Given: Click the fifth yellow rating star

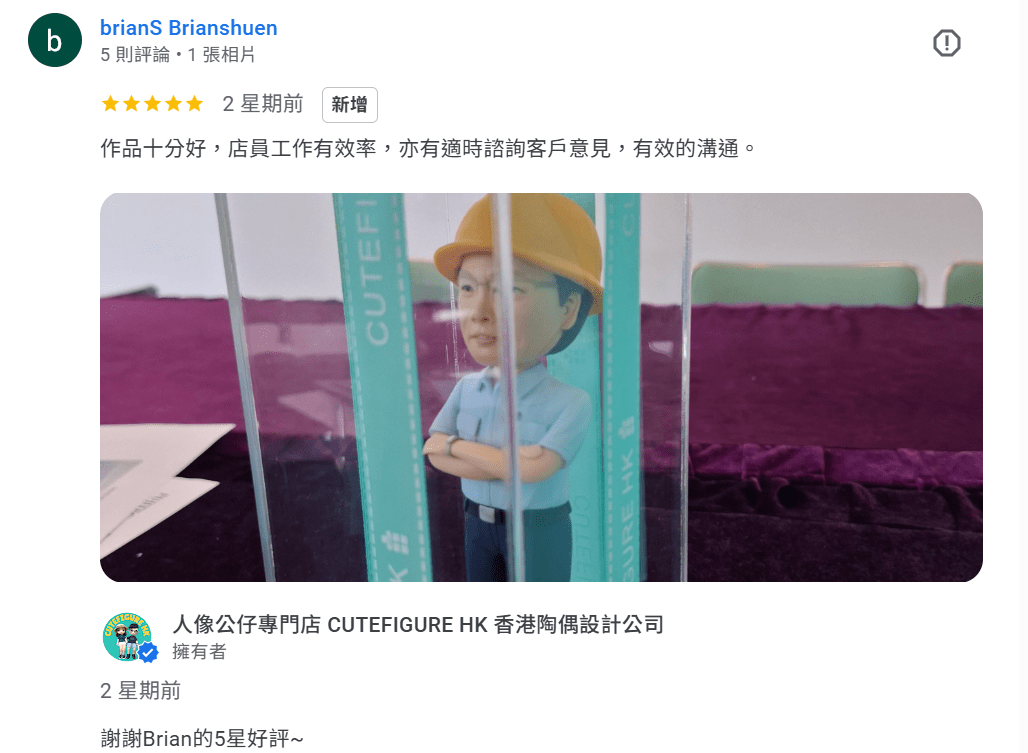Looking at the screenshot, I should pyautogui.click(x=195, y=104).
